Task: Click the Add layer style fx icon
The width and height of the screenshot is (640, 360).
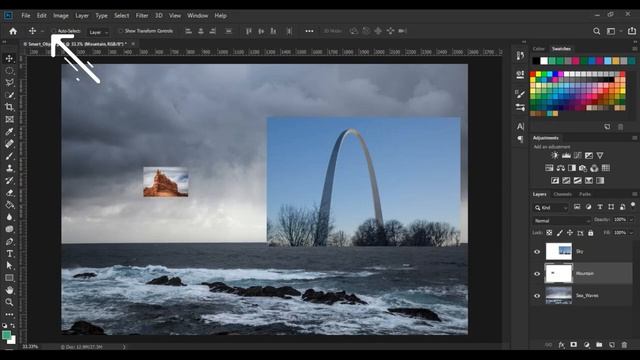Action: (x=561, y=345)
